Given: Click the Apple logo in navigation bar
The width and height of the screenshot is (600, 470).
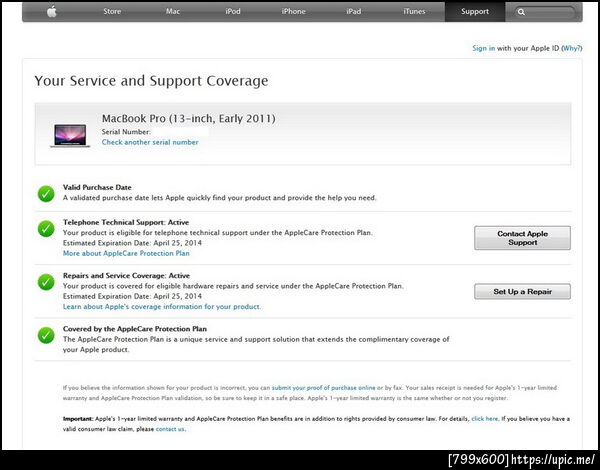Looking at the screenshot, I should pos(52,11).
